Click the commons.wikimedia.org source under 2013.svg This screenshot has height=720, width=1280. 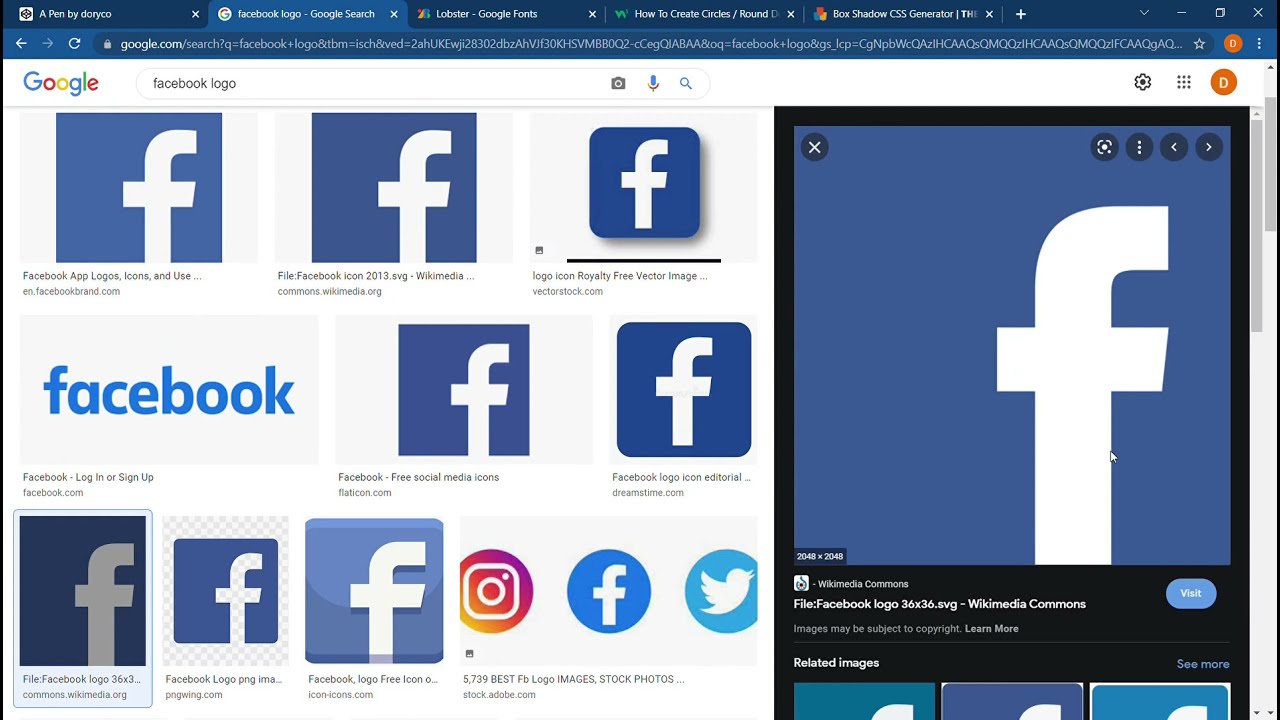(x=330, y=292)
